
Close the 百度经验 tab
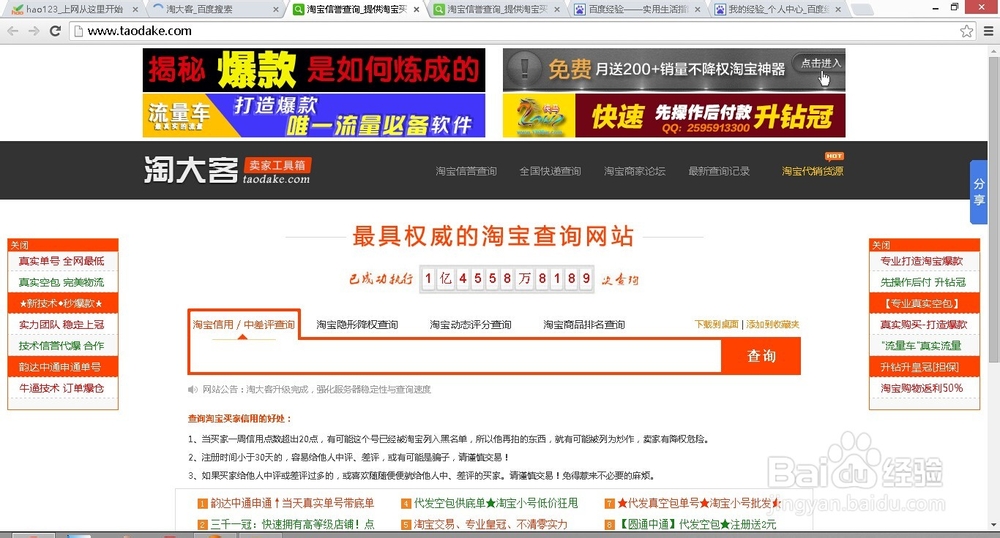coord(697,10)
